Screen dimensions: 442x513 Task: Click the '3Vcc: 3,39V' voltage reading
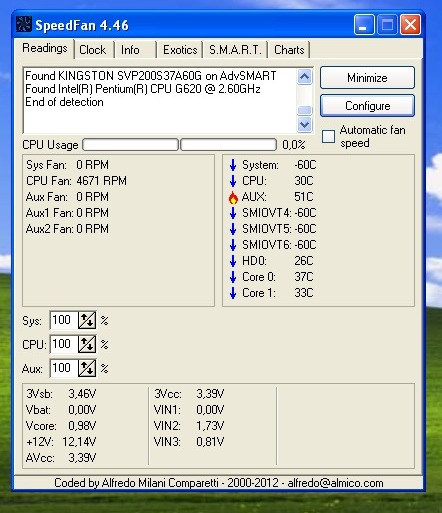(189, 394)
